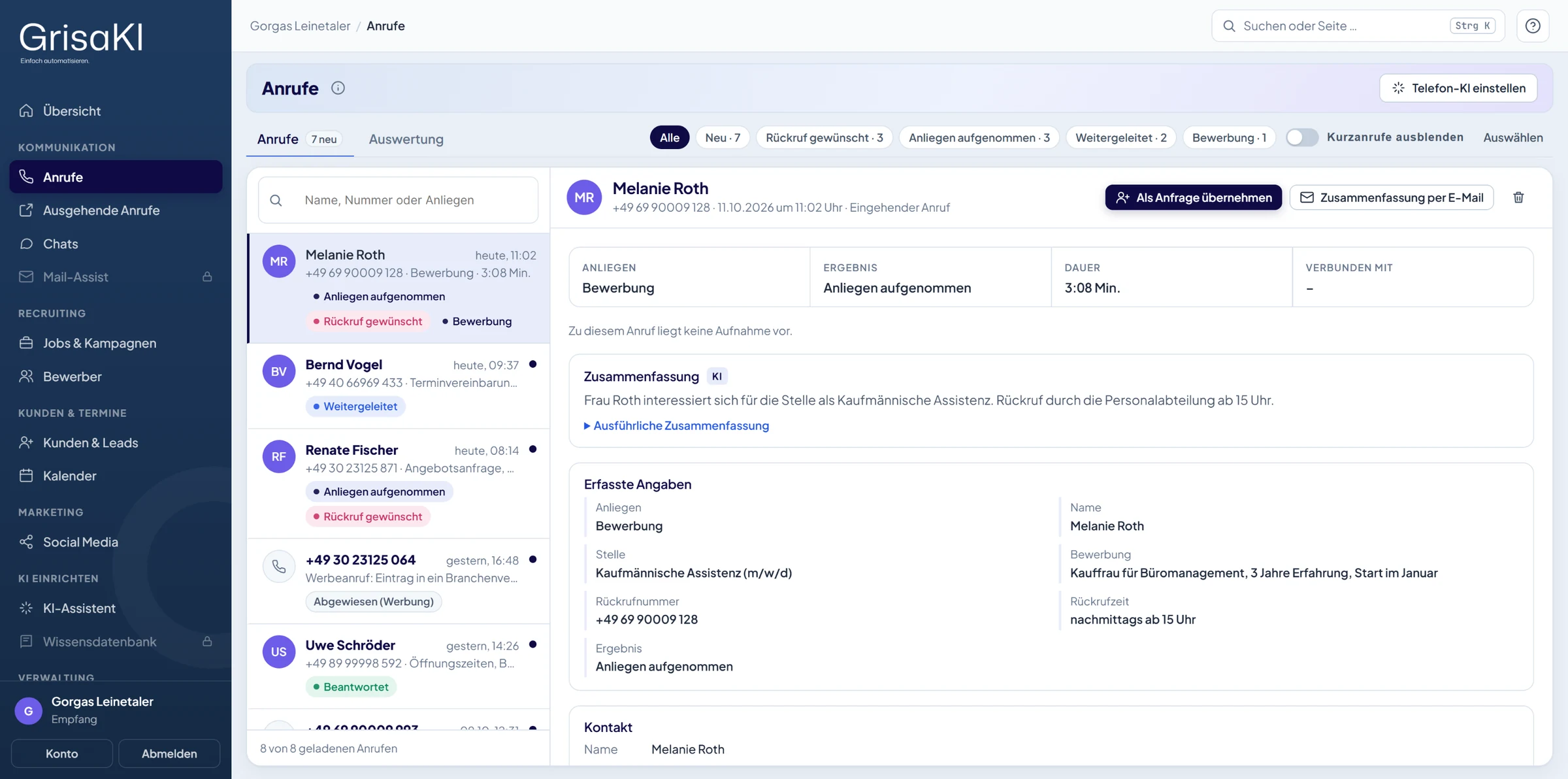Open Ausgehende Anrufe in sidebar

click(116, 210)
